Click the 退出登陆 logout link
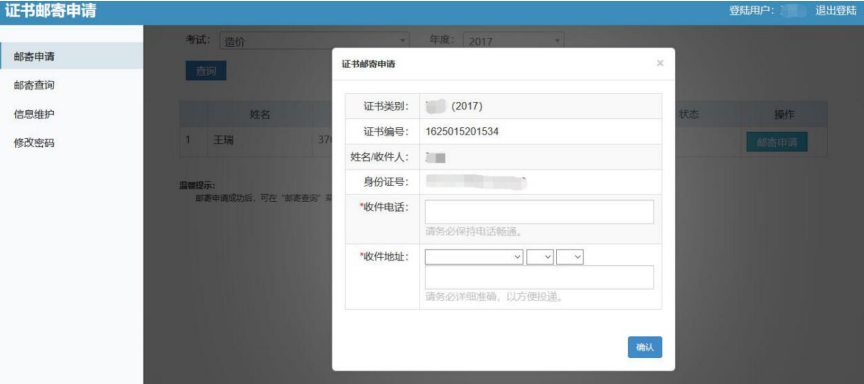 [x=836, y=11]
